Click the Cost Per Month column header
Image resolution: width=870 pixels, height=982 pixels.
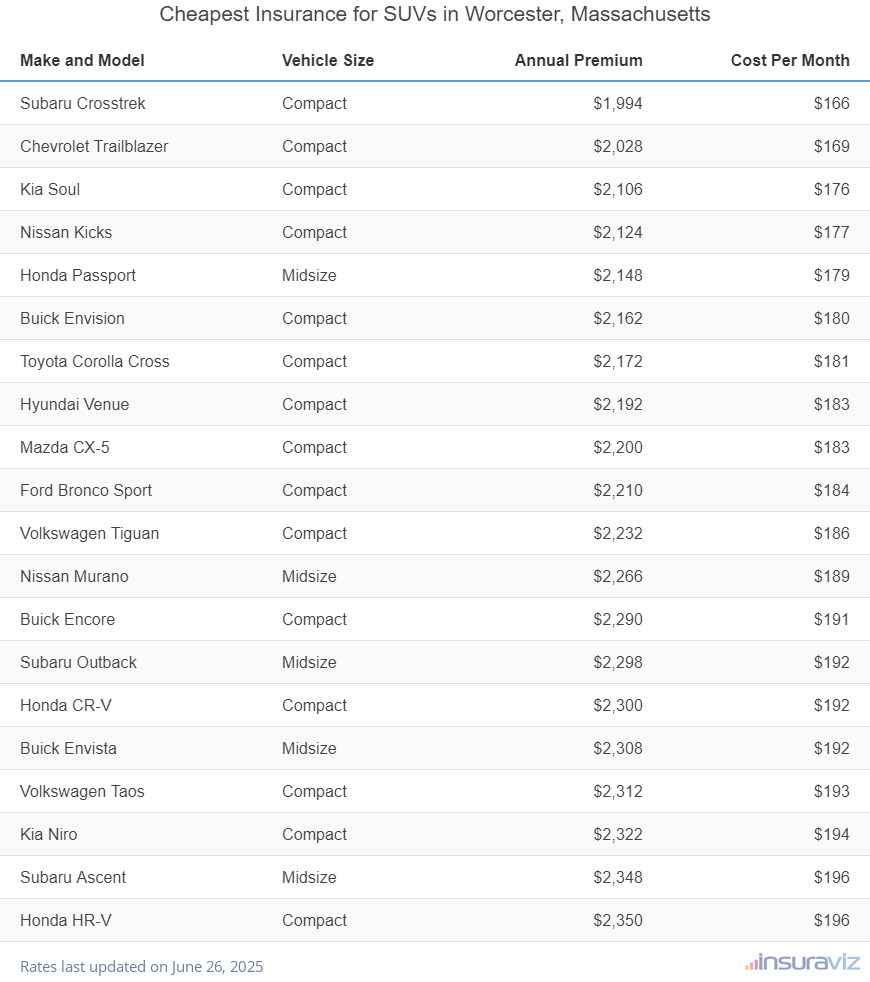(790, 60)
